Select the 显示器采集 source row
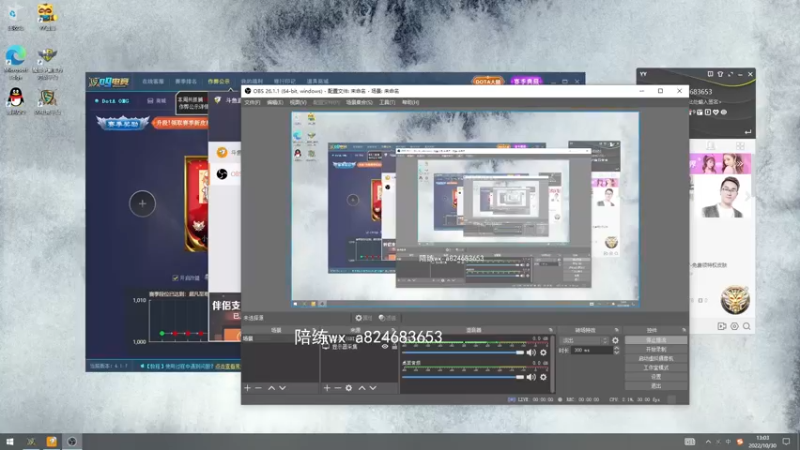This screenshot has height=450, width=800. point(359,346)
